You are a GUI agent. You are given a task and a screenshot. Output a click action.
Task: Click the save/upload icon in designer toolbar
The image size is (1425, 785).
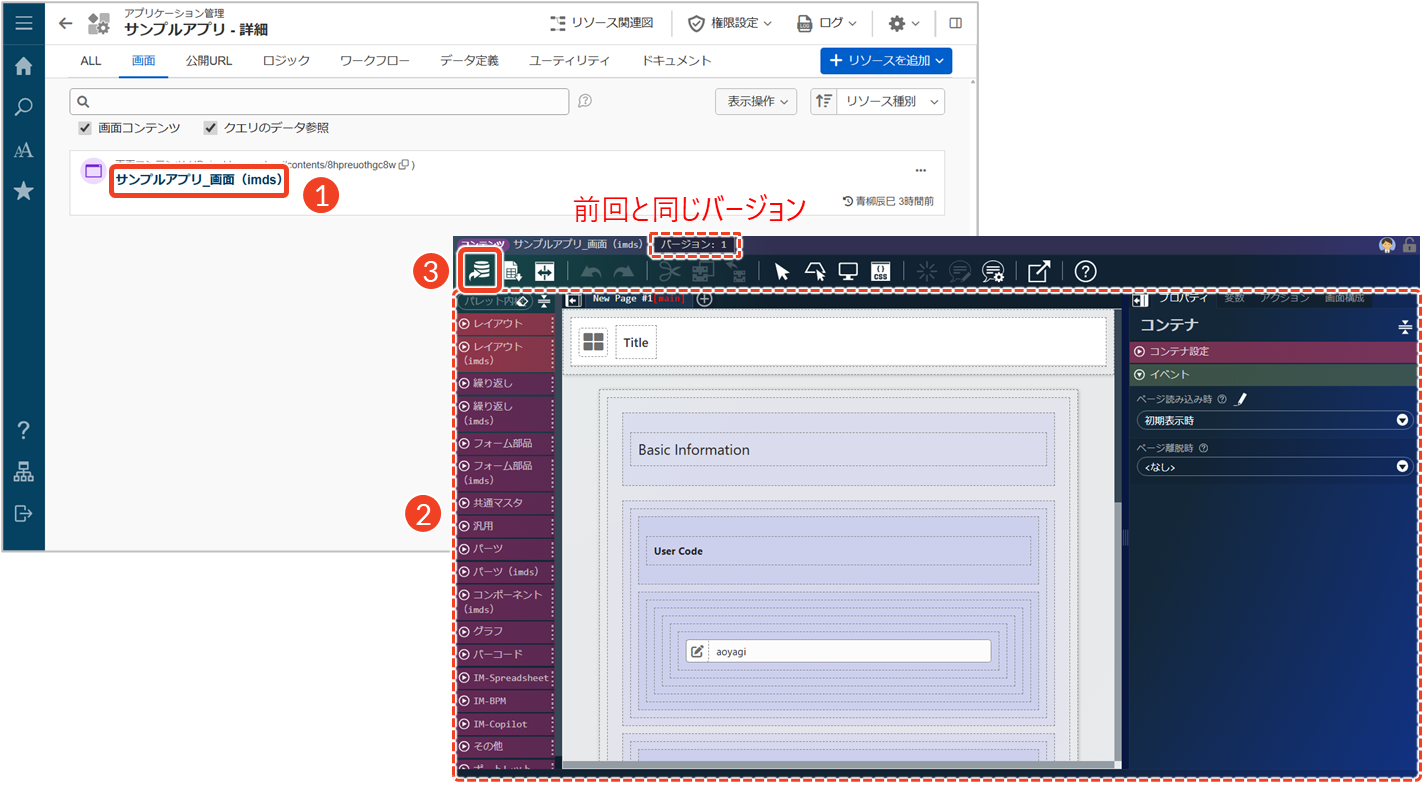[481, 271]
